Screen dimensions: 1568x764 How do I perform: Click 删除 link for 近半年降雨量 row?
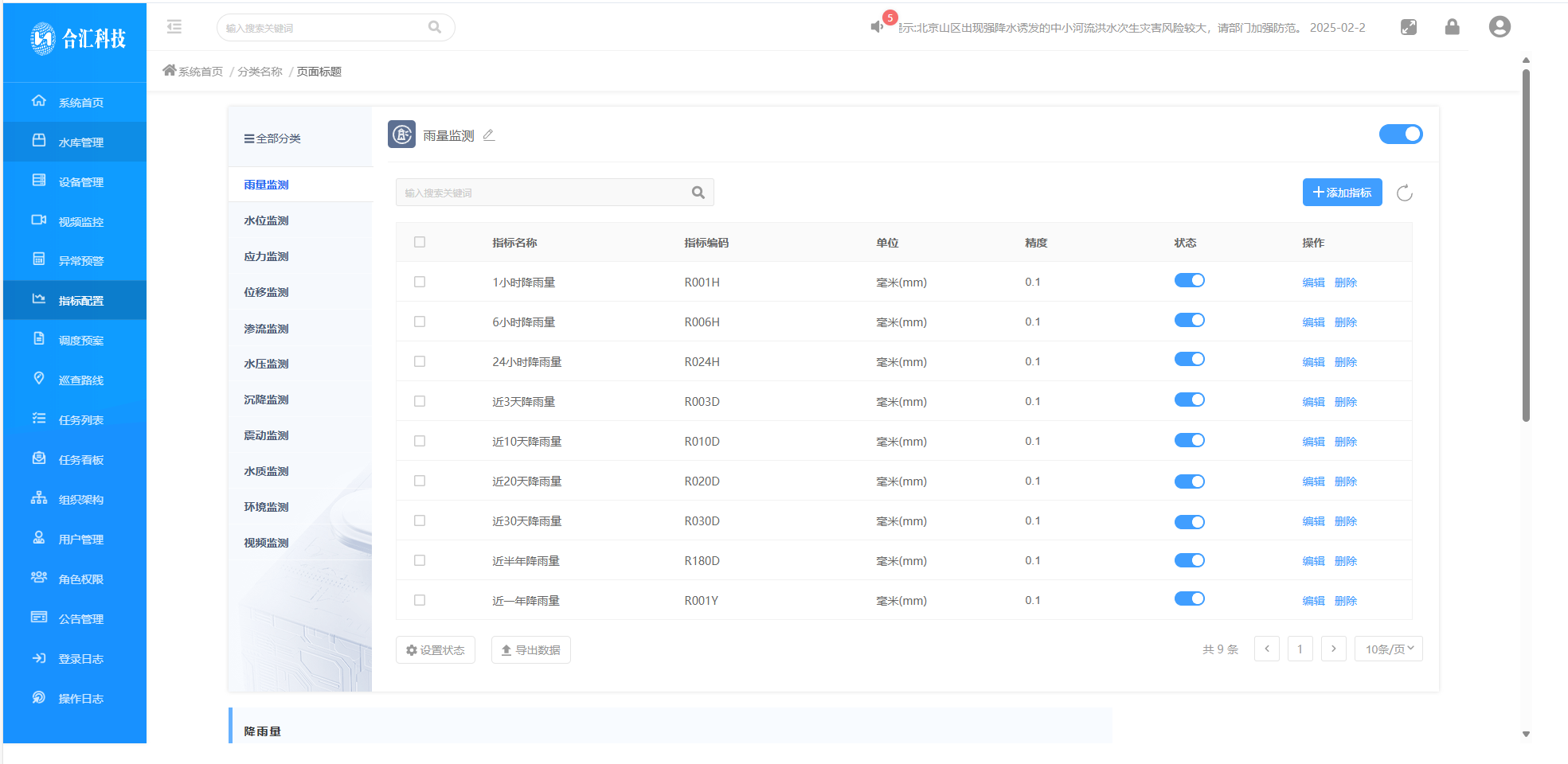(x=1345, y=561)
